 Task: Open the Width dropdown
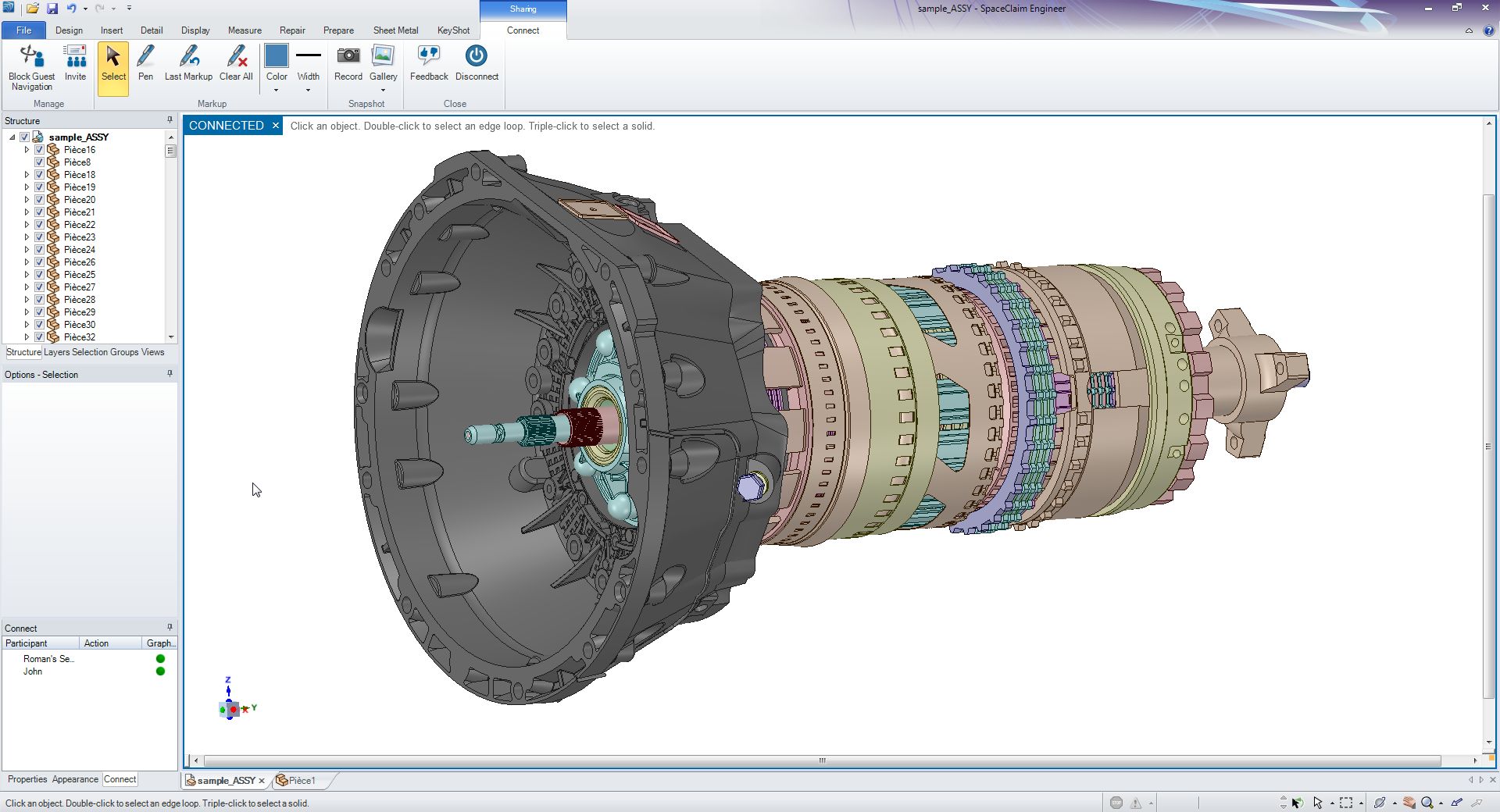coord(308,90)
